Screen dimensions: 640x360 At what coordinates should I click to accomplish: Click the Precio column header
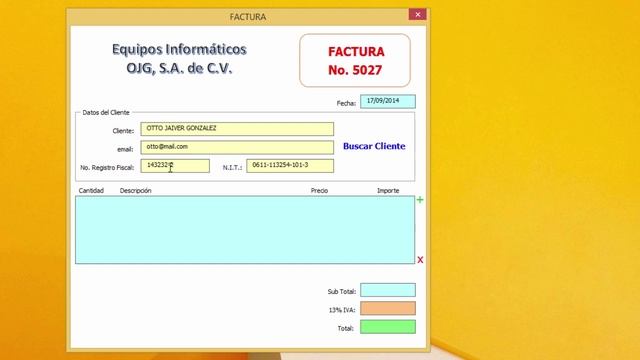pyautogui.click(x=319, y=191)
